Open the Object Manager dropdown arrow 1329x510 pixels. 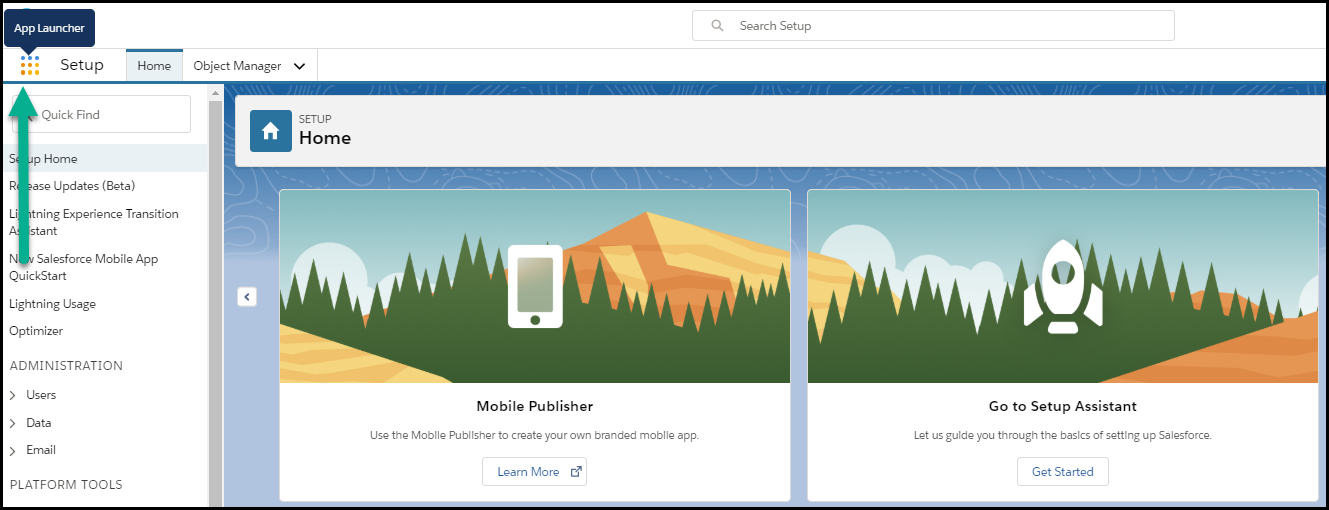coord(300,66)
